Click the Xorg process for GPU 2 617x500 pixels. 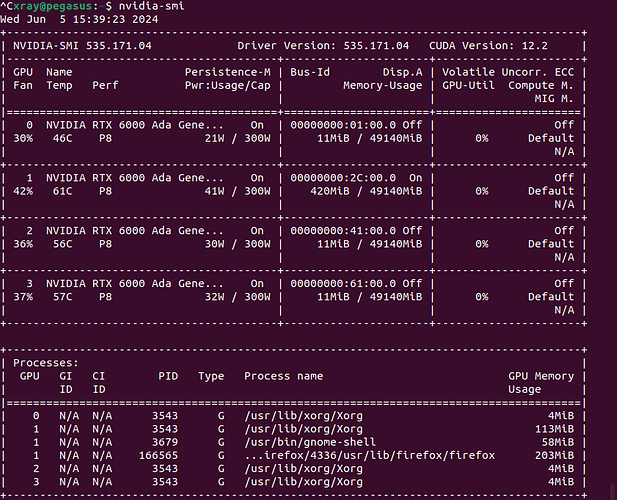point(303,469)
